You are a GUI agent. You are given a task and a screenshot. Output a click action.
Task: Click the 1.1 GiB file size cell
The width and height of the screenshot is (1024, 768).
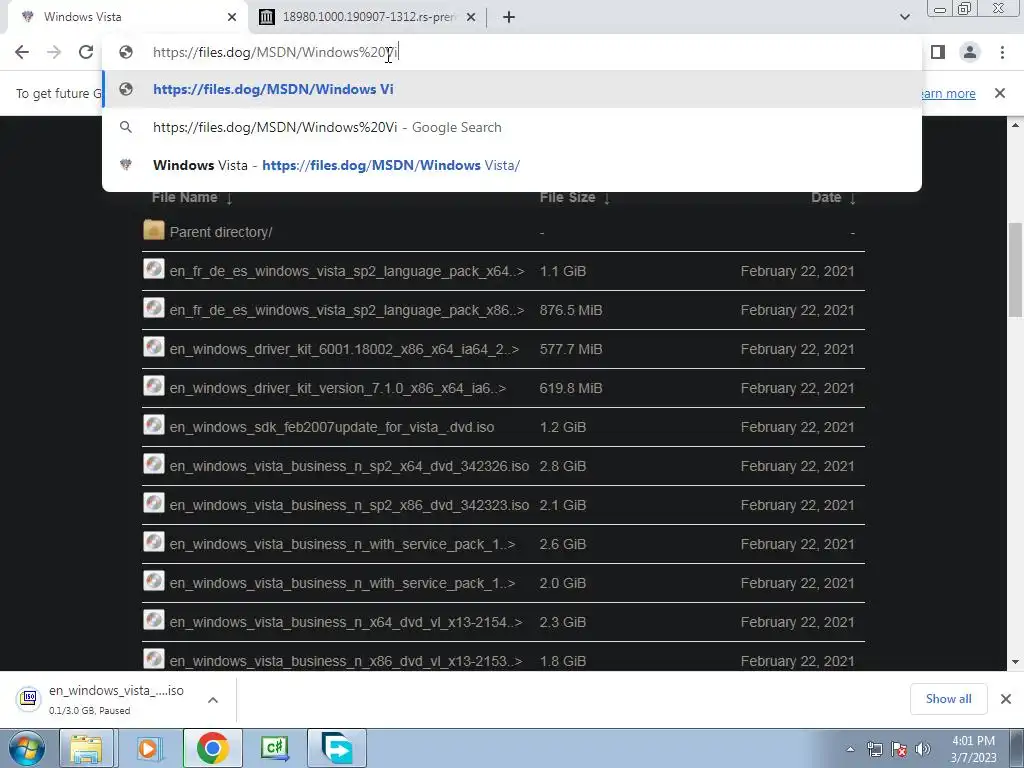562,271
